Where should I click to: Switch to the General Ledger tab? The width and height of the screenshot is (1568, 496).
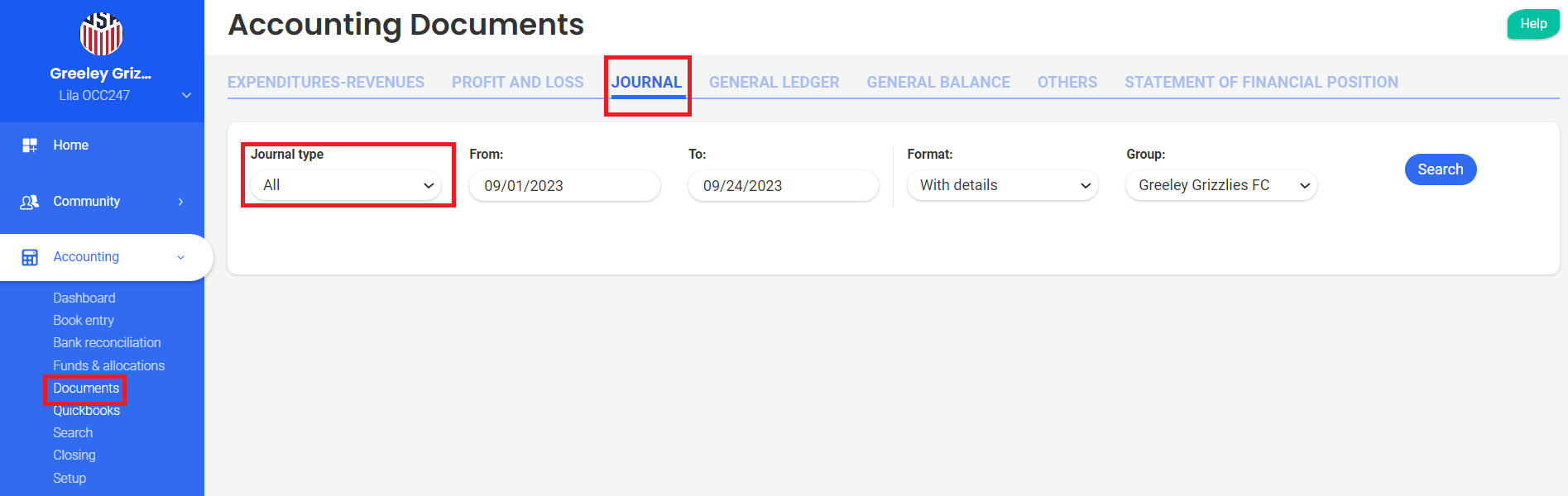pos(774,83)
